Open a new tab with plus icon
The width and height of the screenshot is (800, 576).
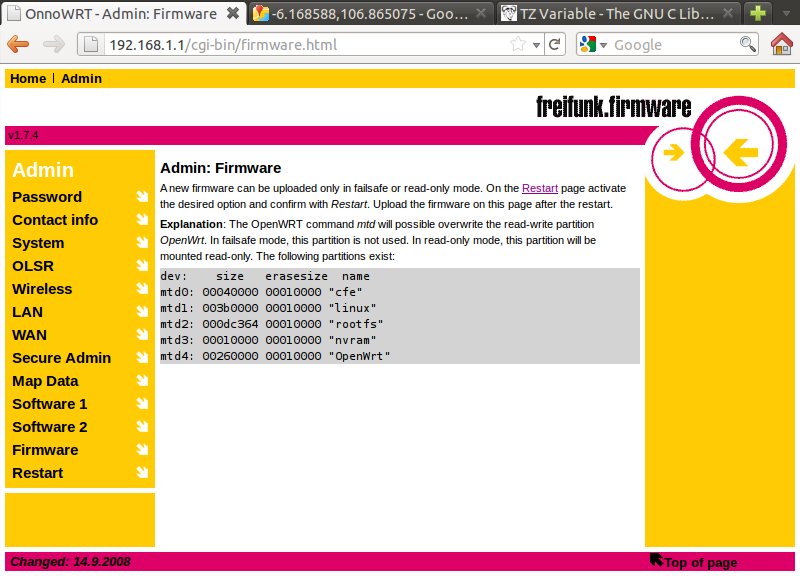[x=758, y=14]
